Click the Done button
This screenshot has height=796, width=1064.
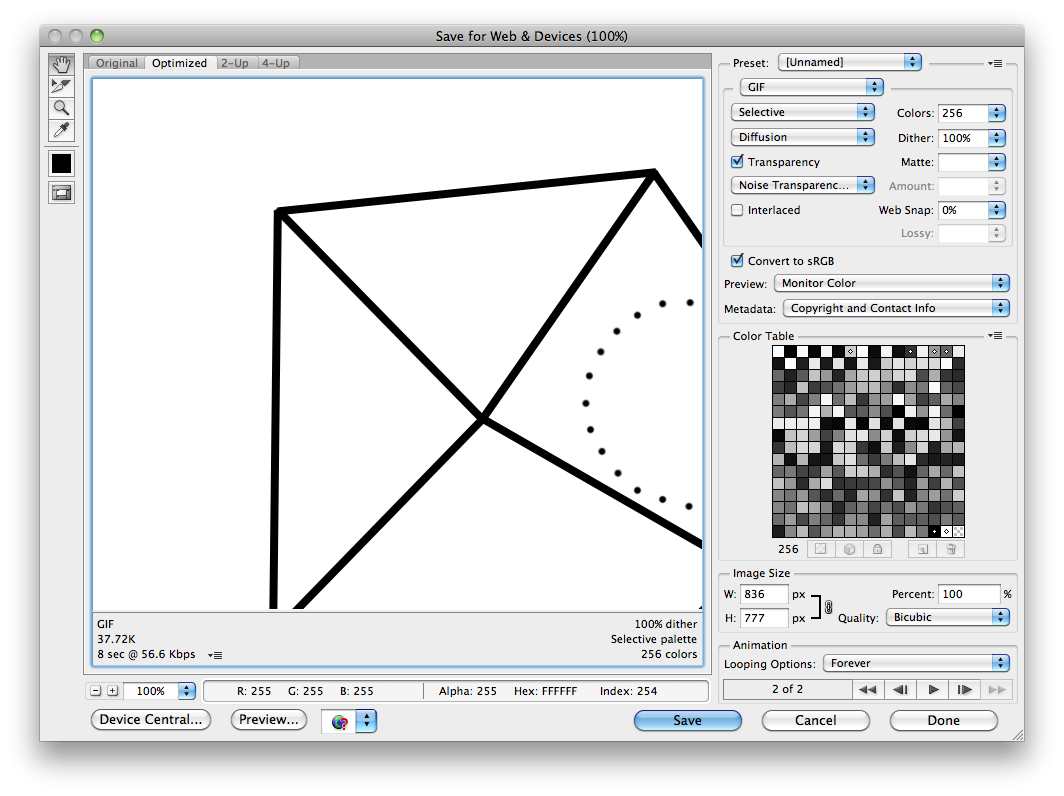tap(943, 721)
